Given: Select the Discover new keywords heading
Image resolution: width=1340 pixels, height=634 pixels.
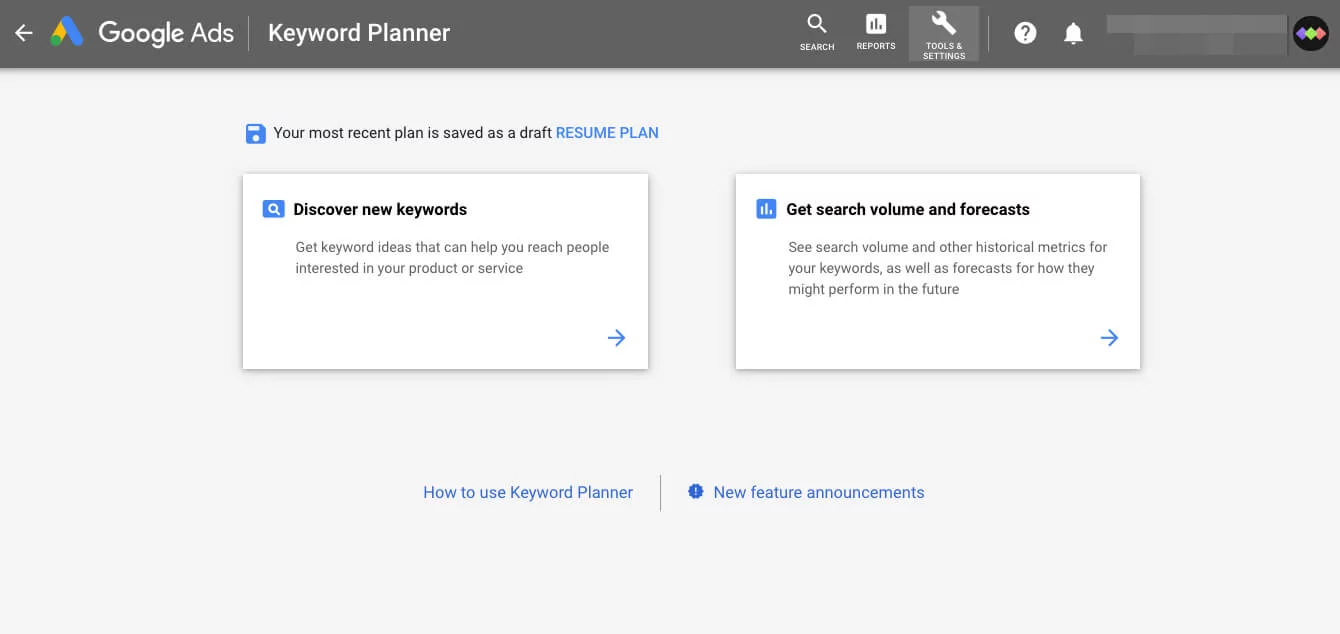Looking at the screenshot, I should coord(380,209).
